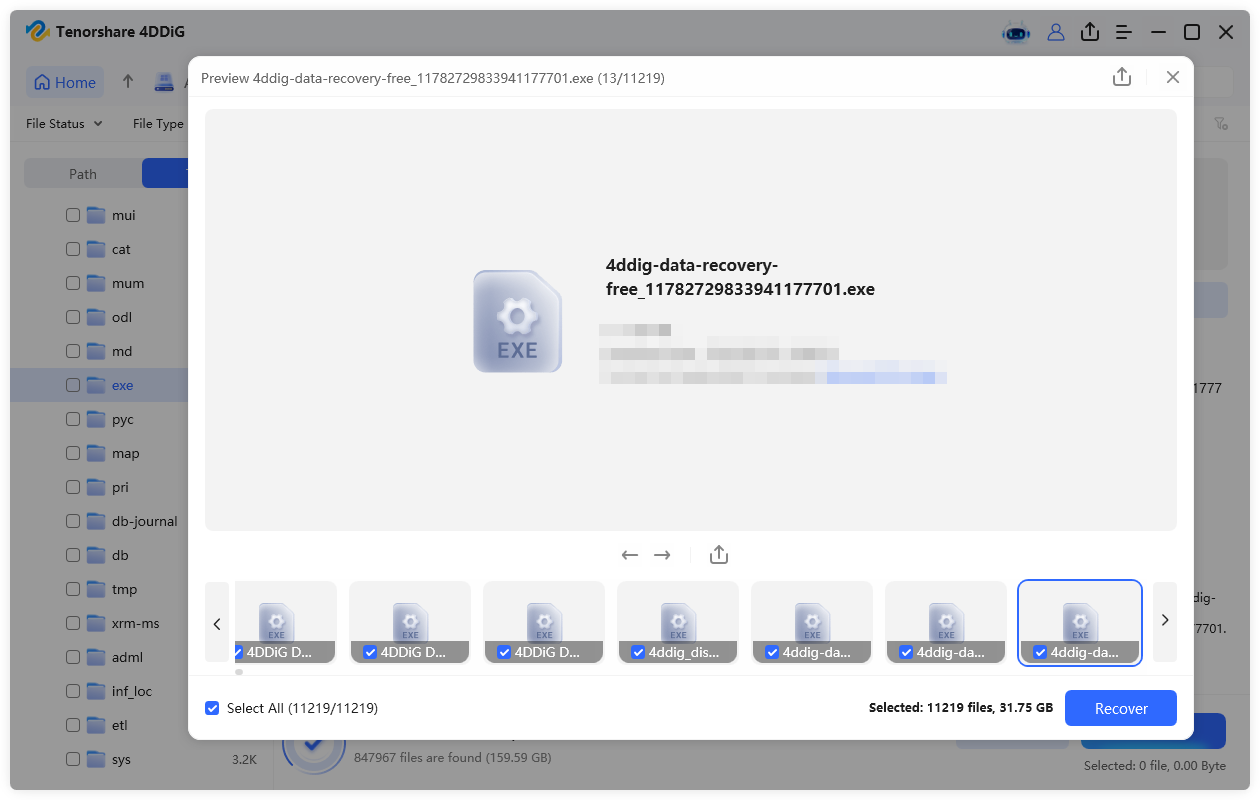Click the 'Selected: 11219 files, 31.75 GB' text
Viewport: 1260px width, 800px height.
[x=960, y=708]
